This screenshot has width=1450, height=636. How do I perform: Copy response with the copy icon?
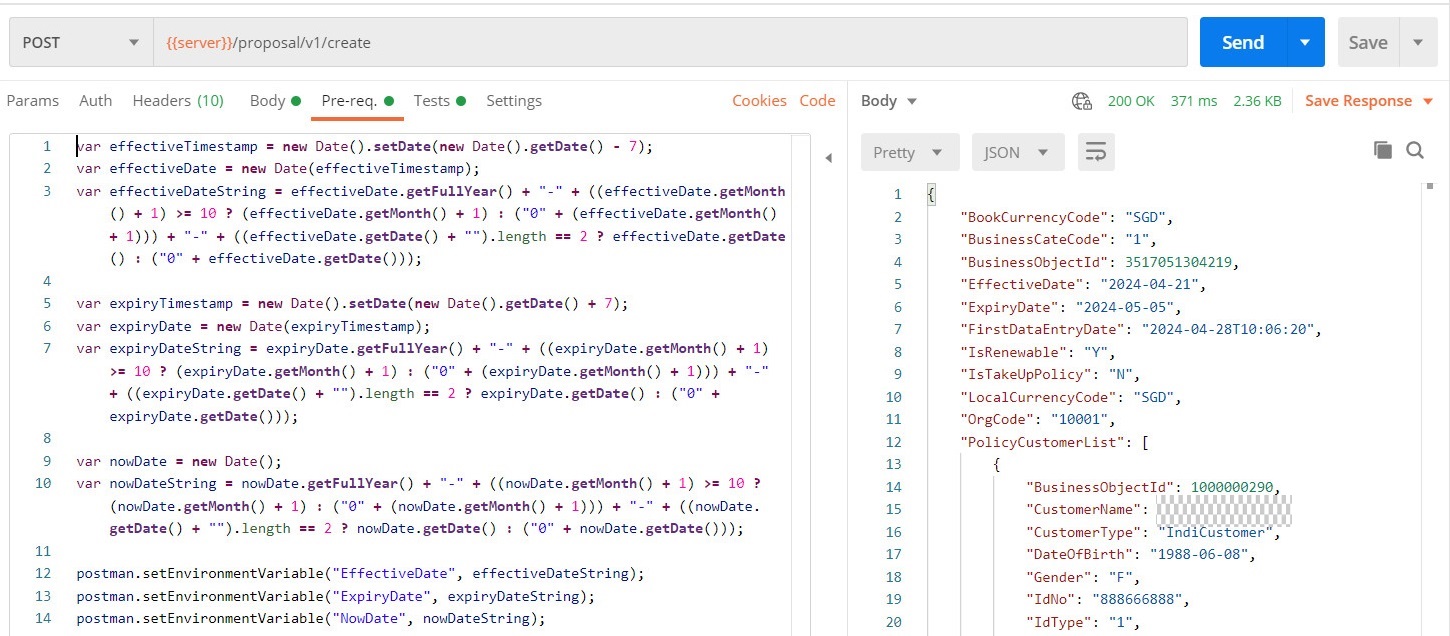point(1383,150)
